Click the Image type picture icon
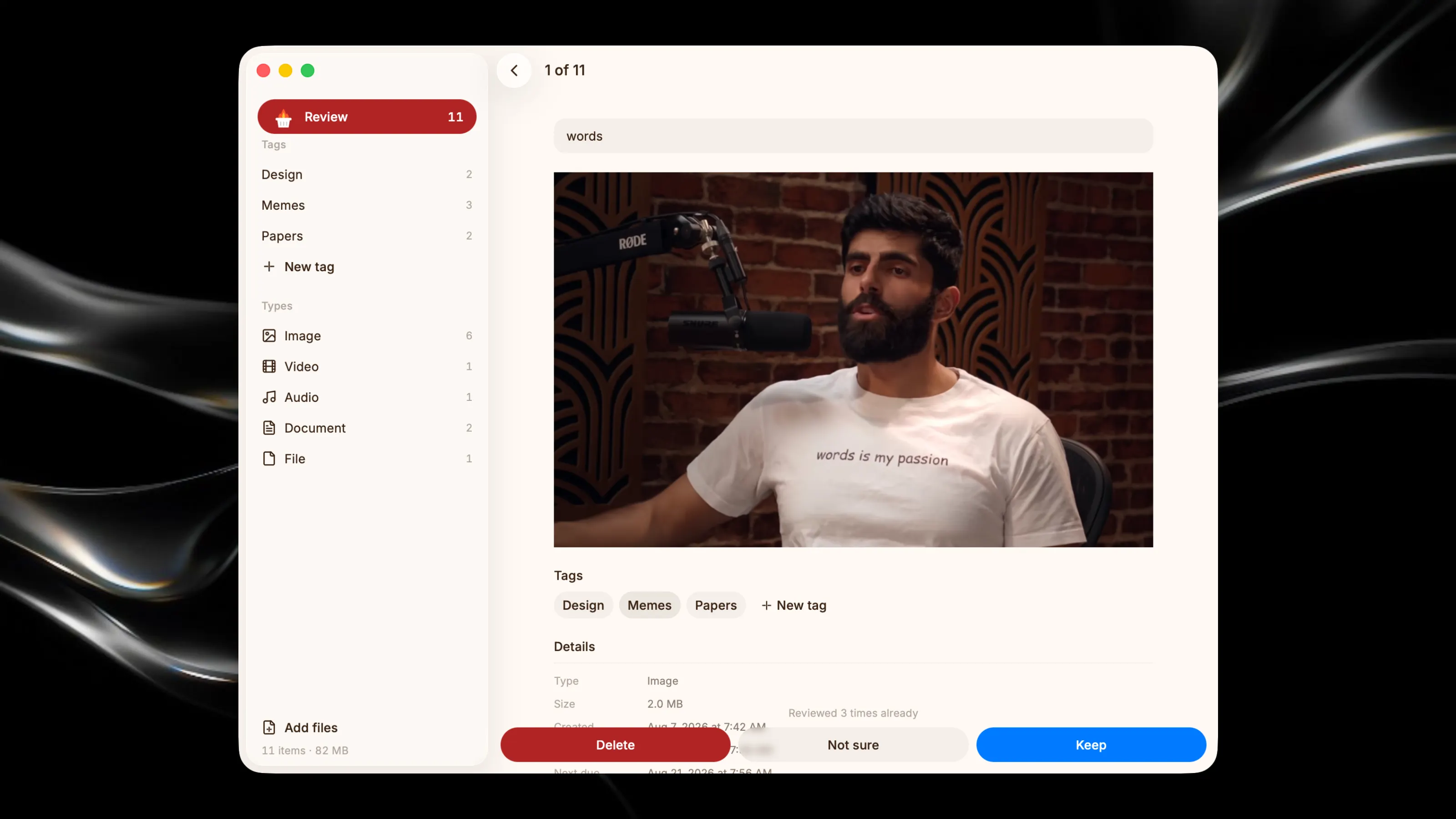The width and height of the screenshot is (1456, 819). click(x=269, y=336)
